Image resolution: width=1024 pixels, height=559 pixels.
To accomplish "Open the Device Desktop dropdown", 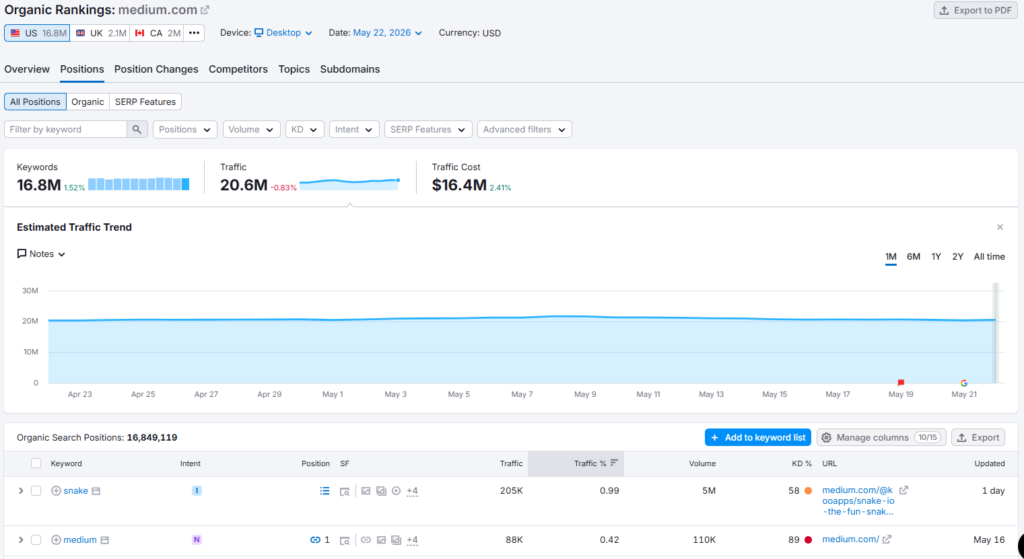I will coord(283,33).
